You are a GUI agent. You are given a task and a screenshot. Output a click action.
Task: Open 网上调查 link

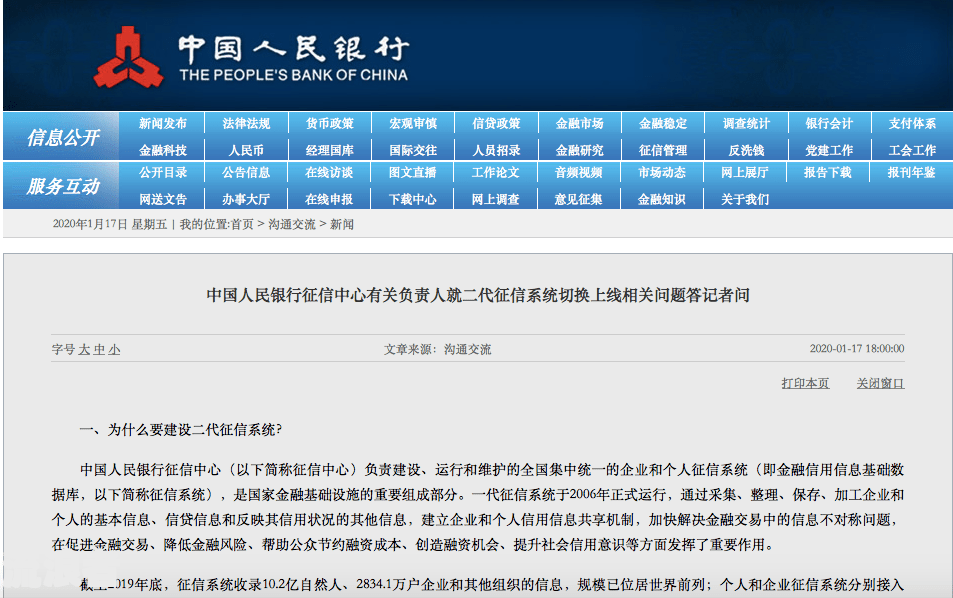(x=495, y=199)
